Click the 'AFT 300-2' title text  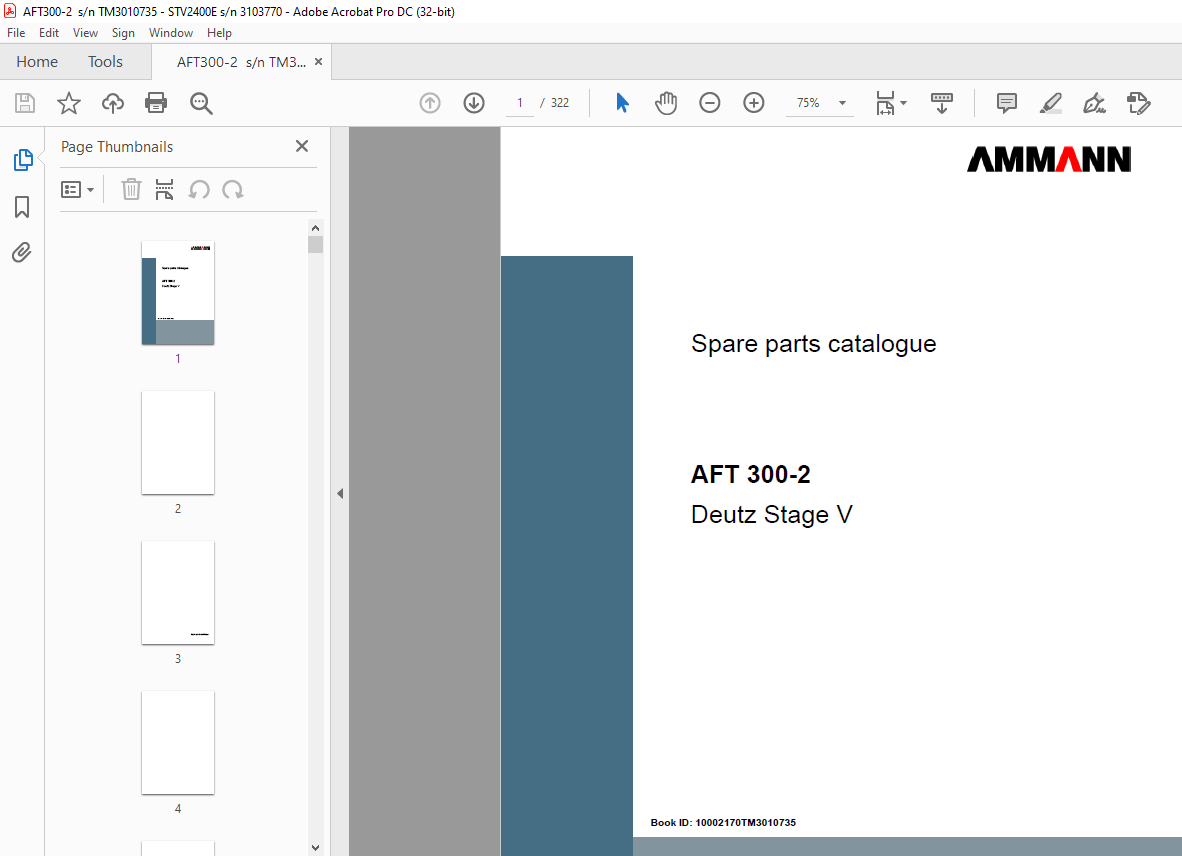[751, 474]
